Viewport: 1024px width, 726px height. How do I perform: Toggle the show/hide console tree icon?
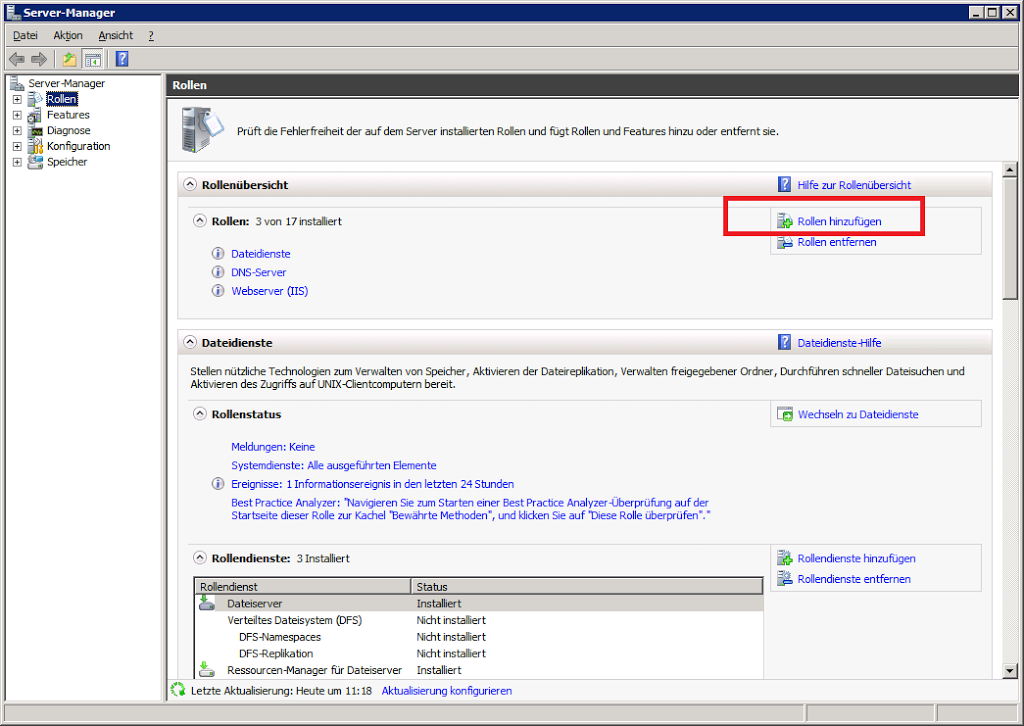(92, 59)
